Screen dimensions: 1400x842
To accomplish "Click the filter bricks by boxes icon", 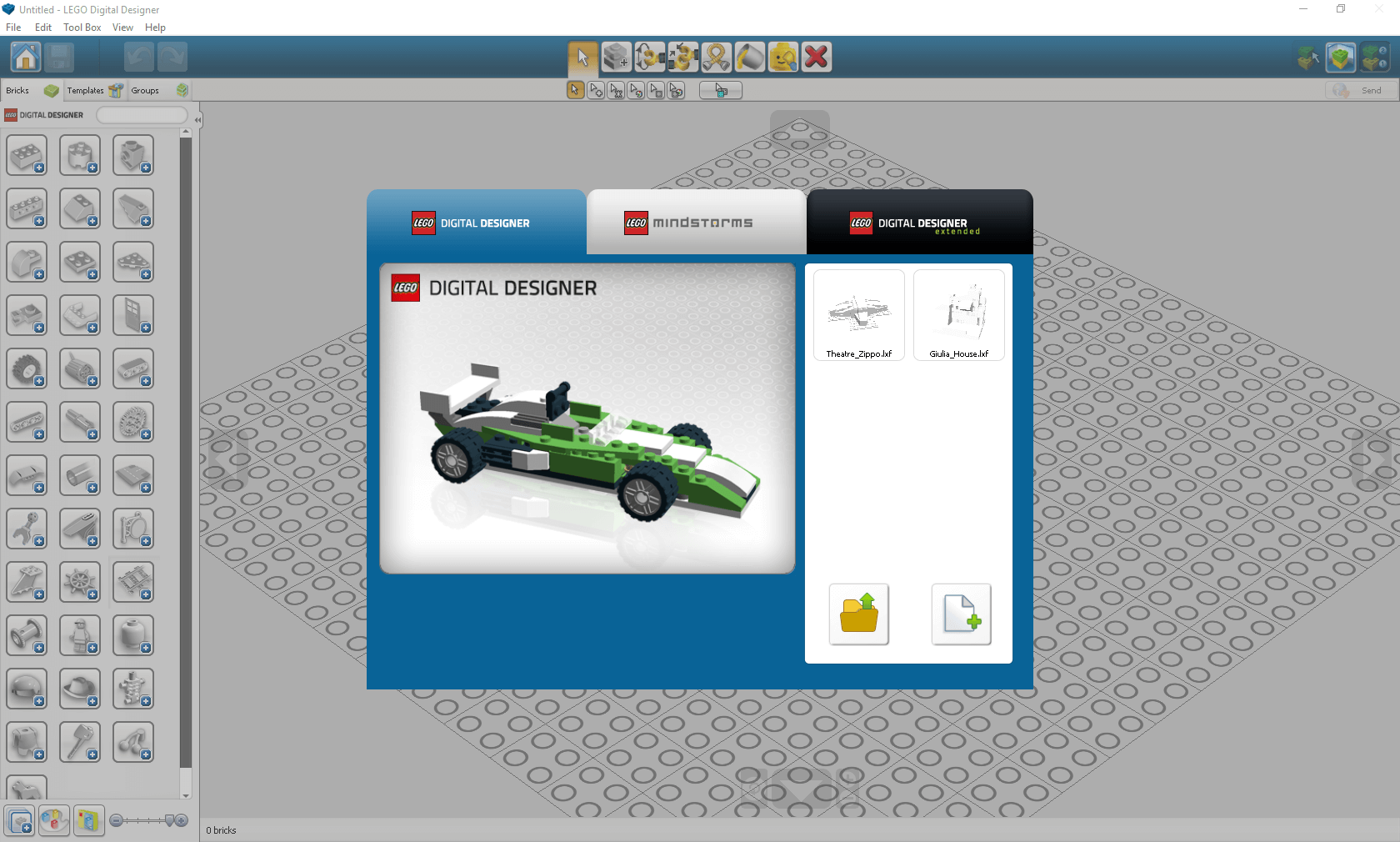I will [20, 821].
